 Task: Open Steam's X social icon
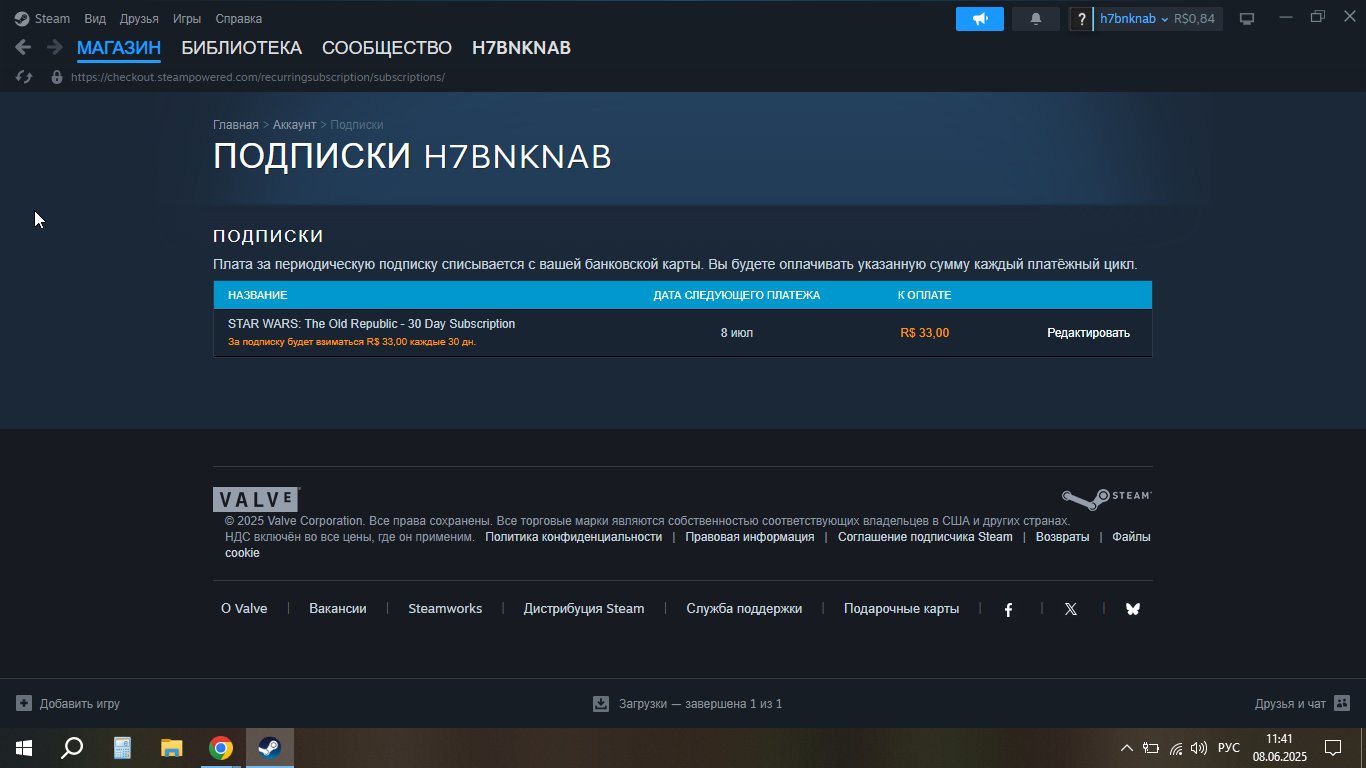[1071, 609]
